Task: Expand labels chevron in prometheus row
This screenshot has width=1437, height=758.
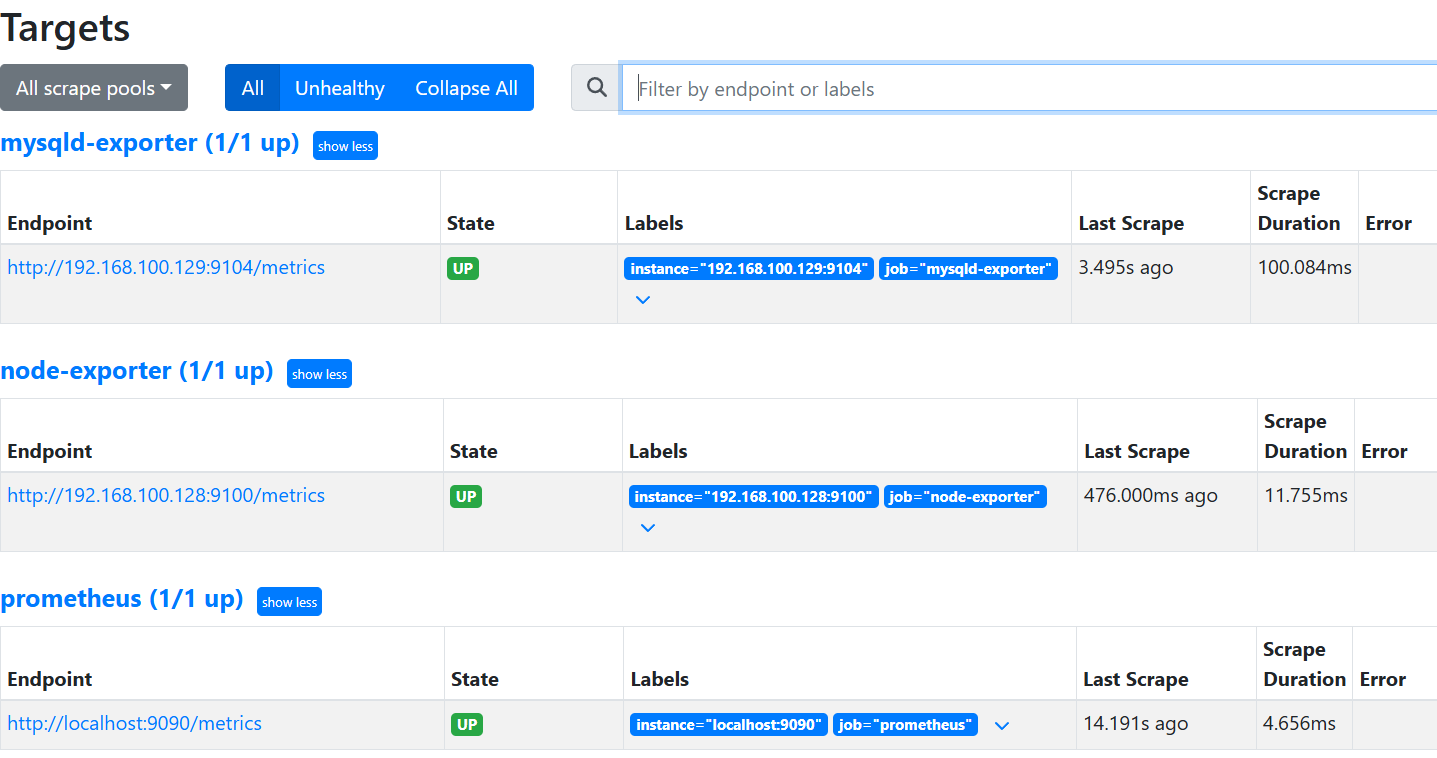Action: click(1002, 726)
